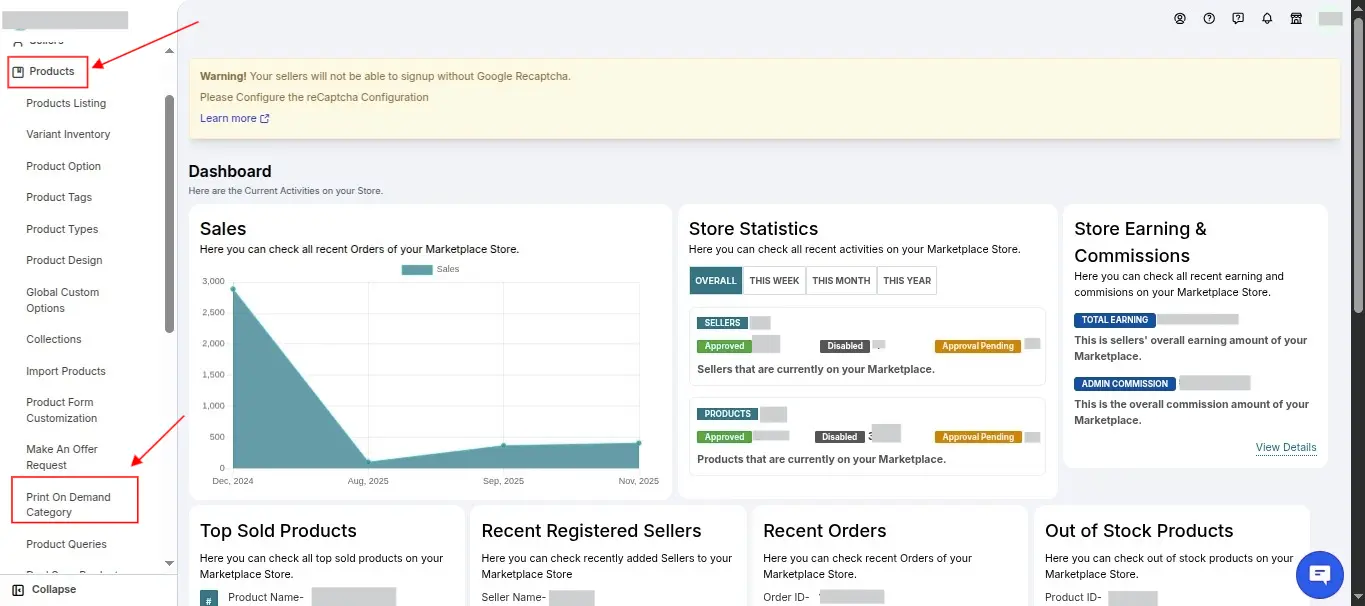Image resolution: width=1365 pixels, height=606 pixels.
Task: Click the ADMIN COMMISSION badge
Action: click(x=1125, y=384)
